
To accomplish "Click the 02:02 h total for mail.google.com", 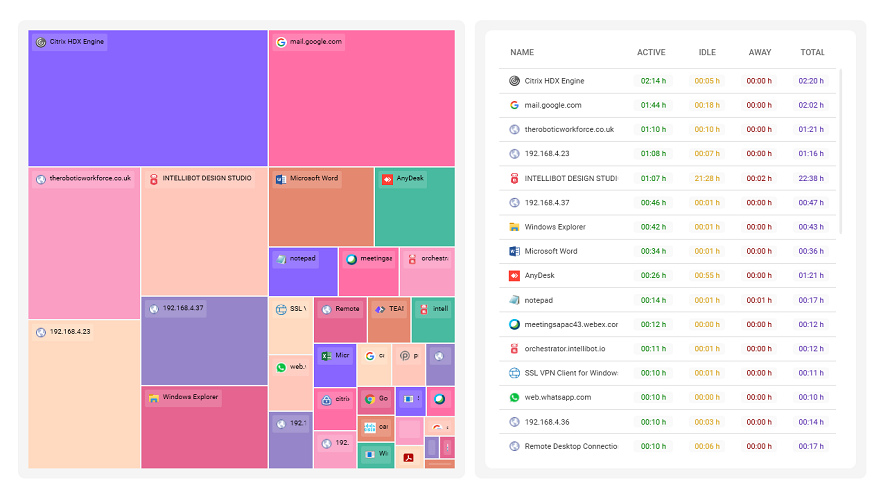I will pyautogui.click(x=811, y=106).
